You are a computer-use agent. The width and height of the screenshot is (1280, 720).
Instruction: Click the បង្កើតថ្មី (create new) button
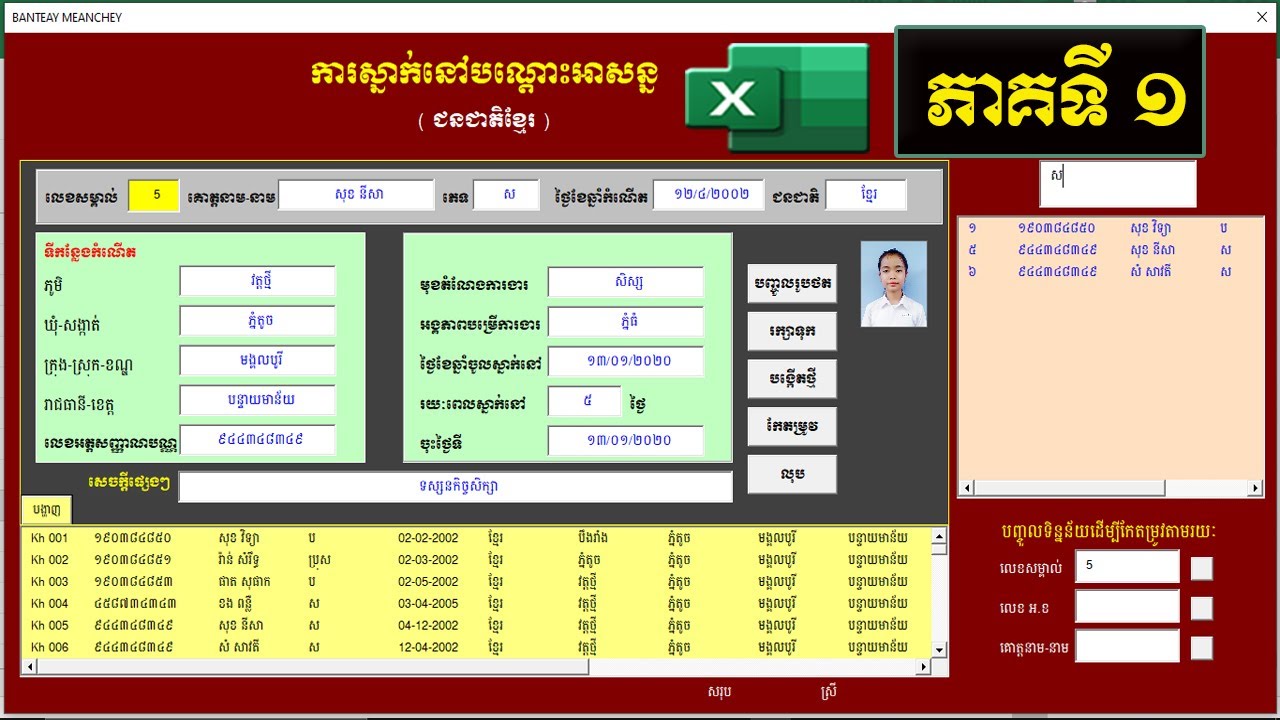click(x=792, y=379)
